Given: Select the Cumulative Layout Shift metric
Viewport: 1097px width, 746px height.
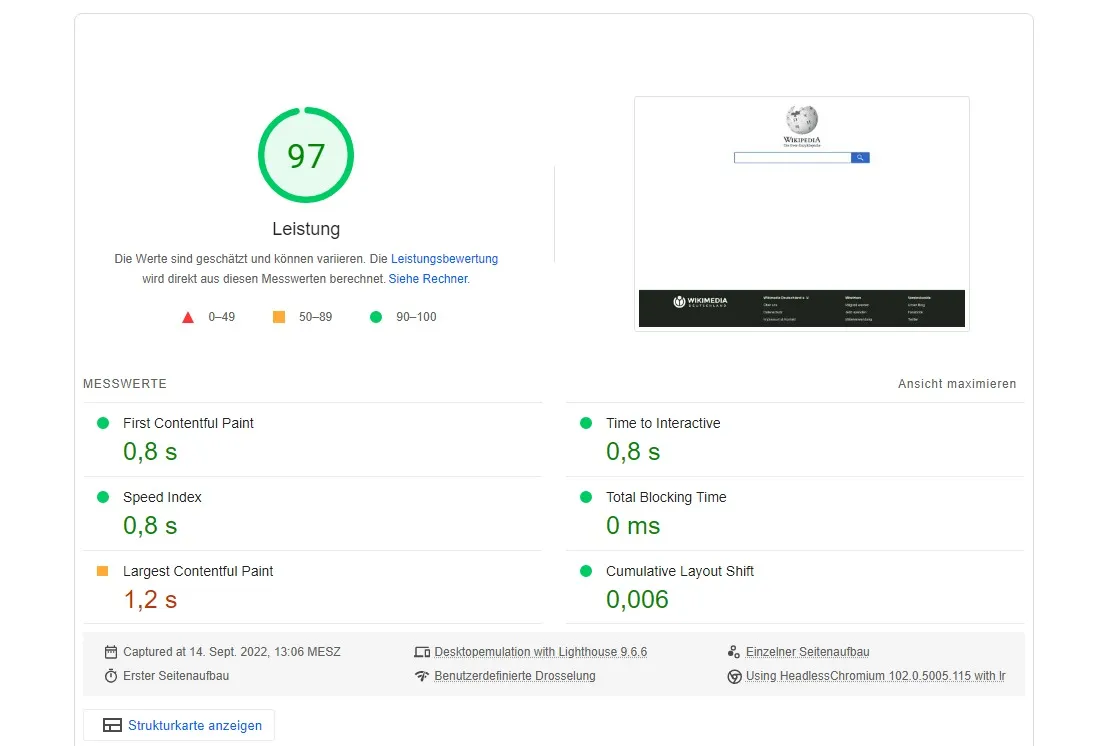Looking at the screenshot, I should point(679,571).
